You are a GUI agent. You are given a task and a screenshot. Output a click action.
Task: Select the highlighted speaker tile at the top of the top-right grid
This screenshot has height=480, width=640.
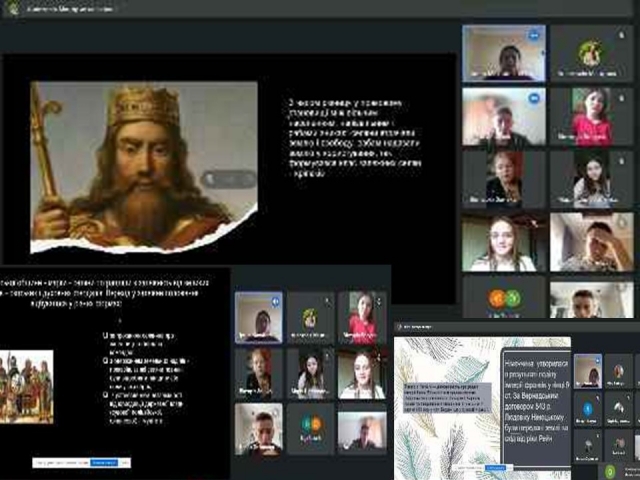pos(504,53)
